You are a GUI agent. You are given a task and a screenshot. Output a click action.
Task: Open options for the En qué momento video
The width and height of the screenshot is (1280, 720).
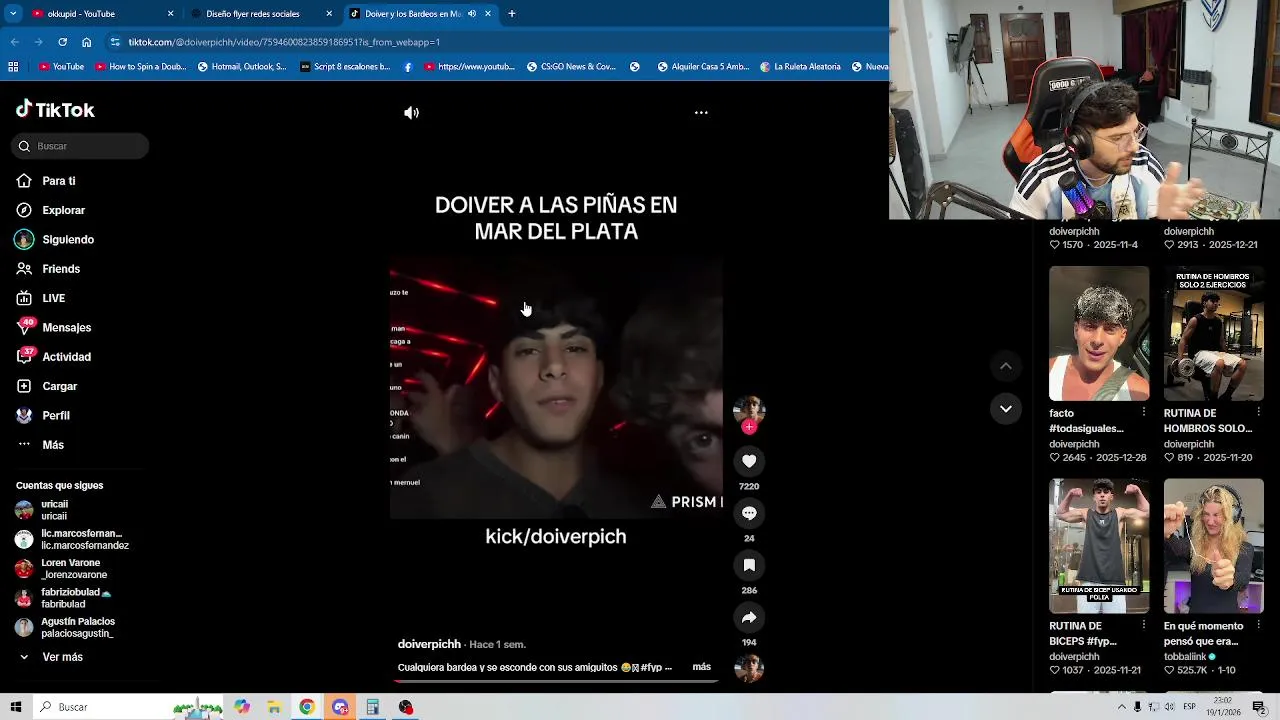[x=1258, y=625]
